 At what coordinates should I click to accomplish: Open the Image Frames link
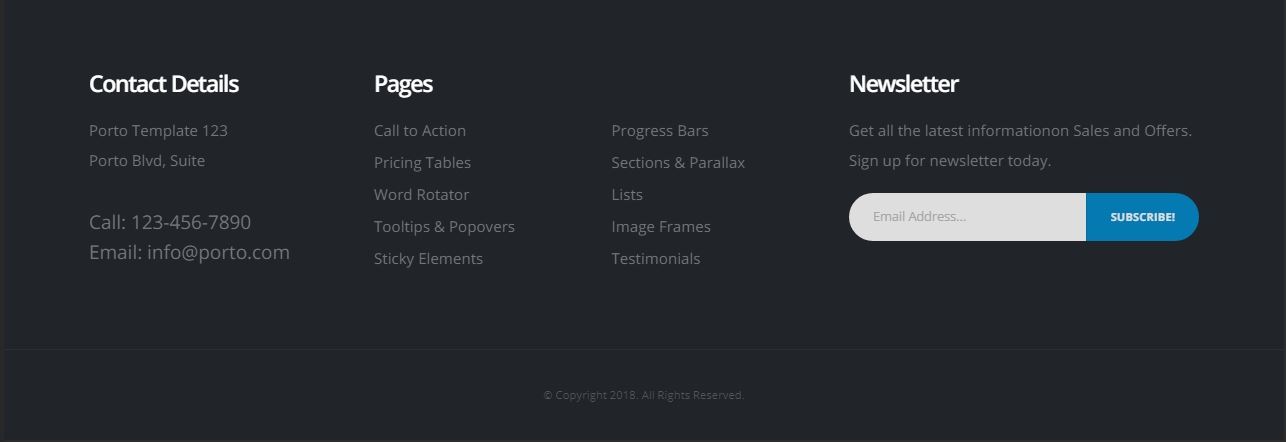[x=661, y=227]
